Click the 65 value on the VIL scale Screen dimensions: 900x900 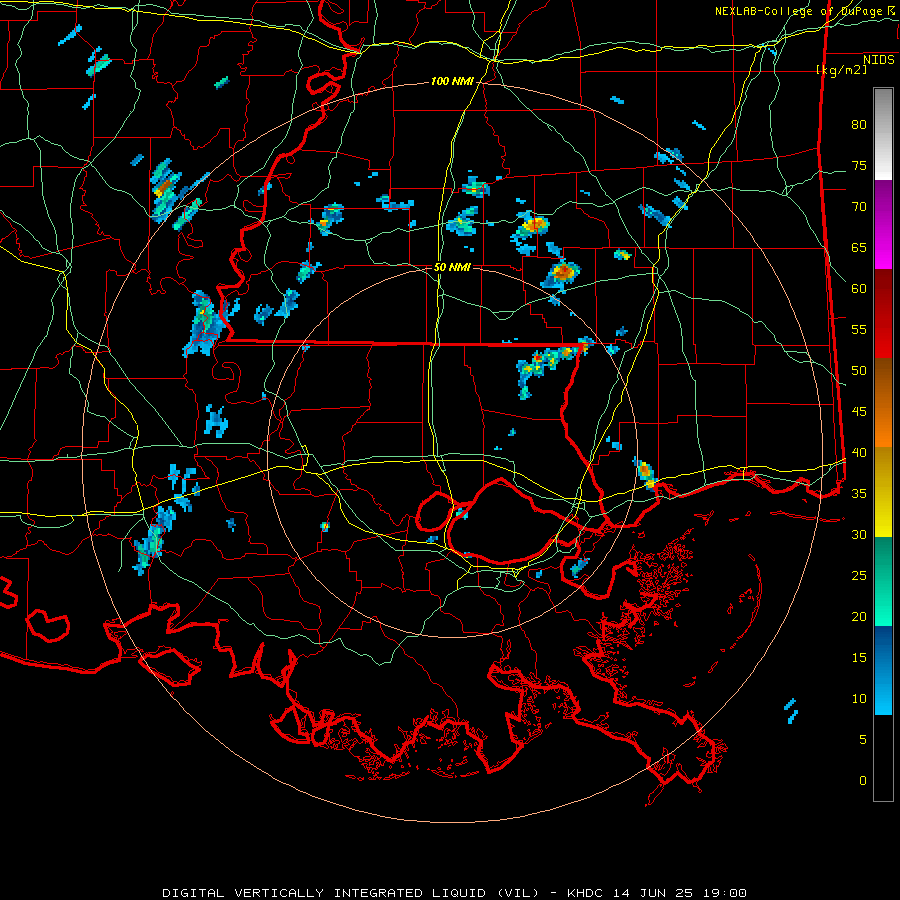[859, 247]
